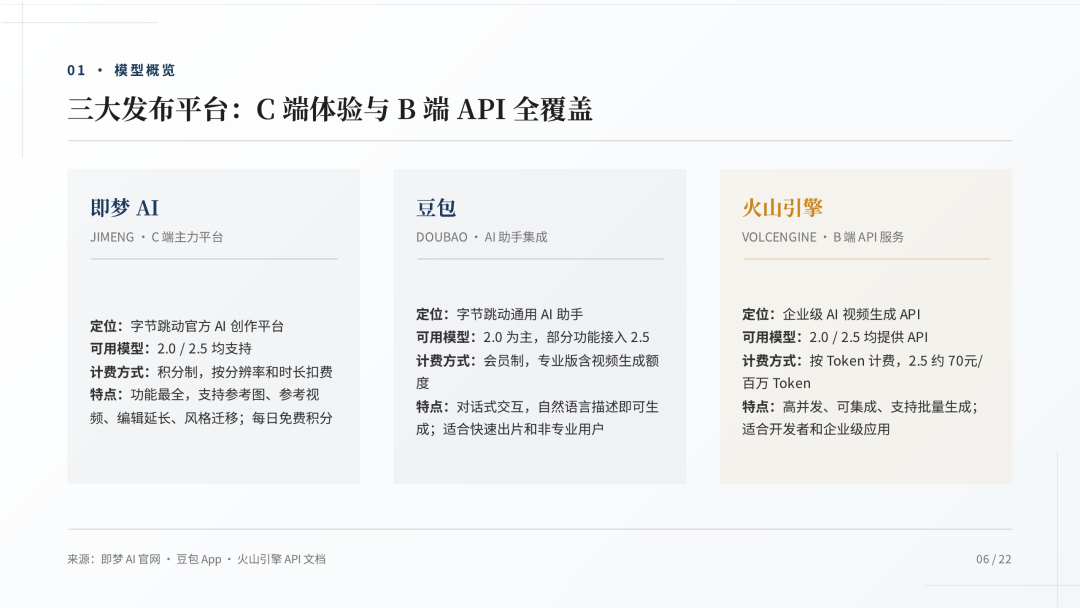Click text '特点：高并发、可集成、支持批量生成；'
1080x608 pixels.
pos(860,406)
